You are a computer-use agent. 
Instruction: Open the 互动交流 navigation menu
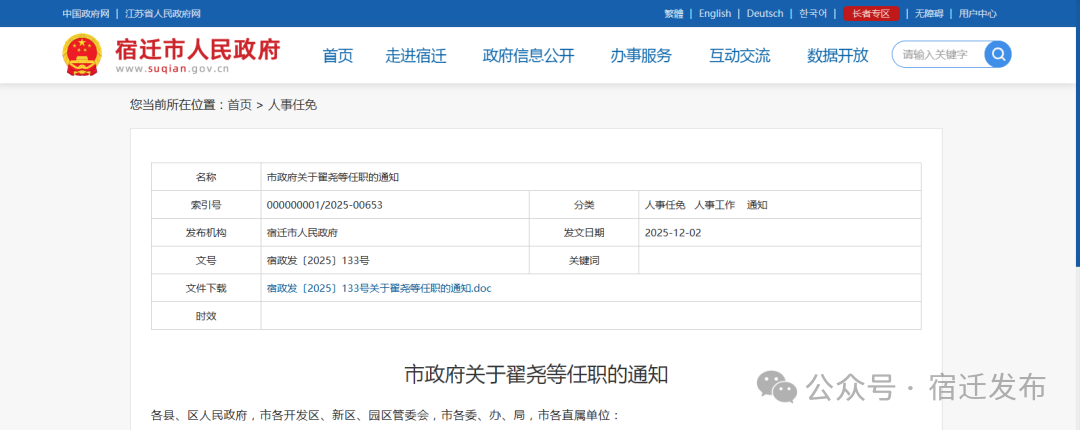pos(740,55)
